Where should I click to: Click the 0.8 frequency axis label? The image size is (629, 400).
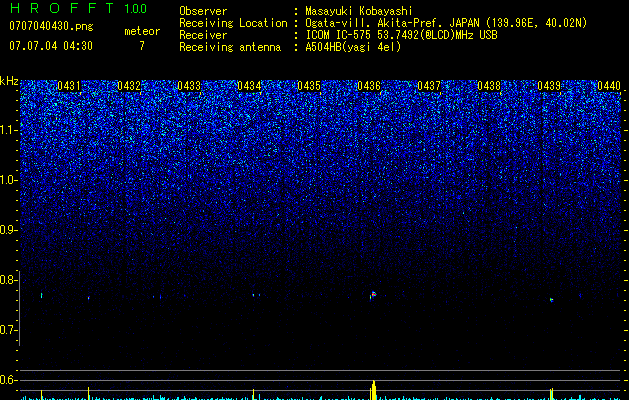click(8, 280)
